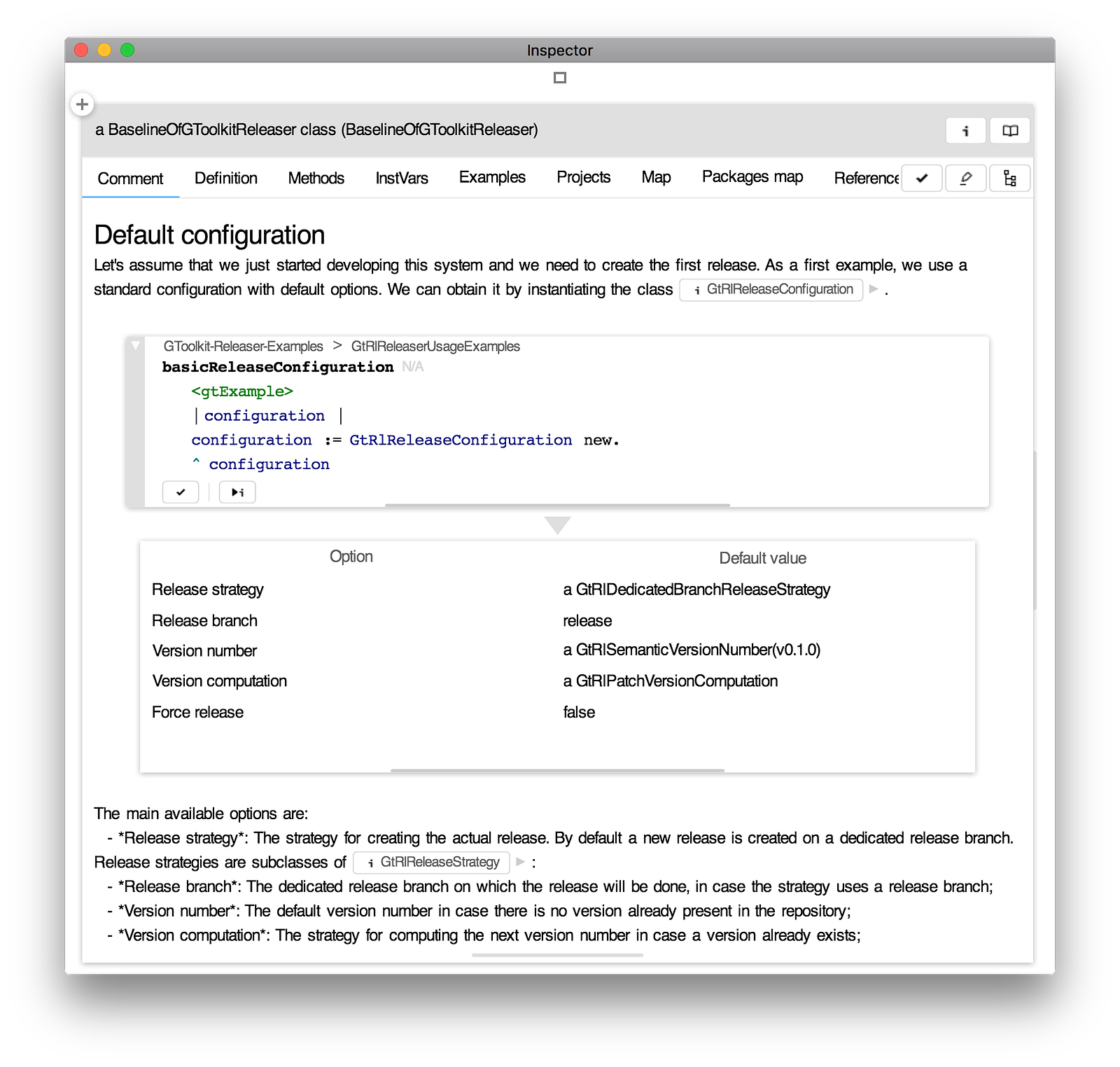Click the plus add-pane button
1120x1067 pixels.
click(x=82, y=104)
